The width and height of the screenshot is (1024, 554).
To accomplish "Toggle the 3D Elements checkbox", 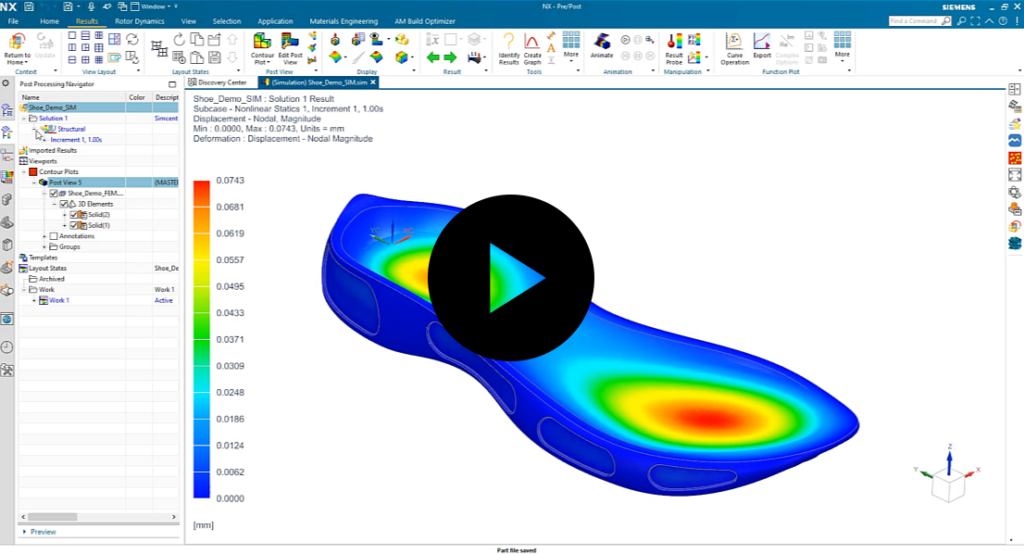I will (64, 204).
